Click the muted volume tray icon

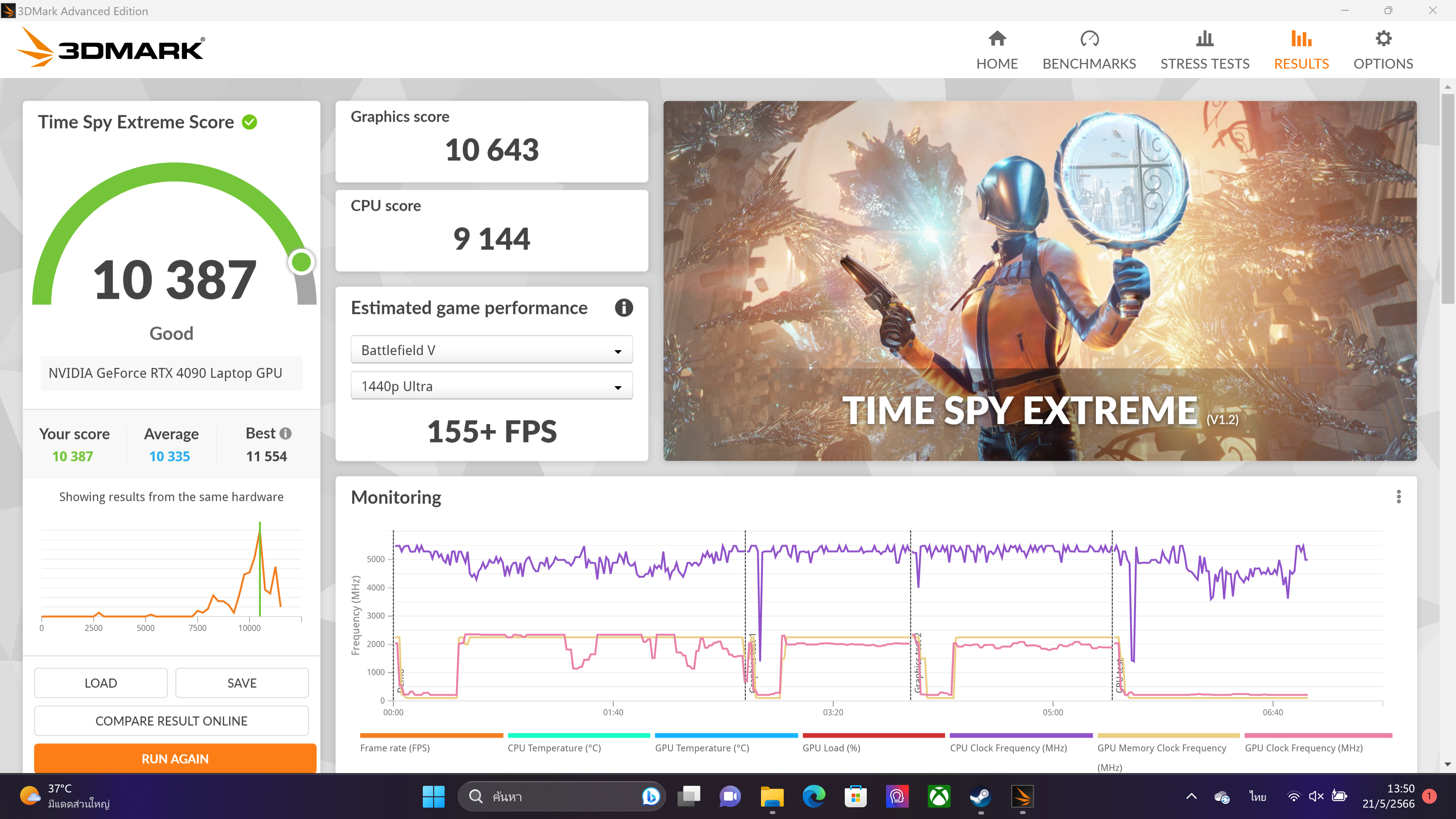[x=1316, y=796]
